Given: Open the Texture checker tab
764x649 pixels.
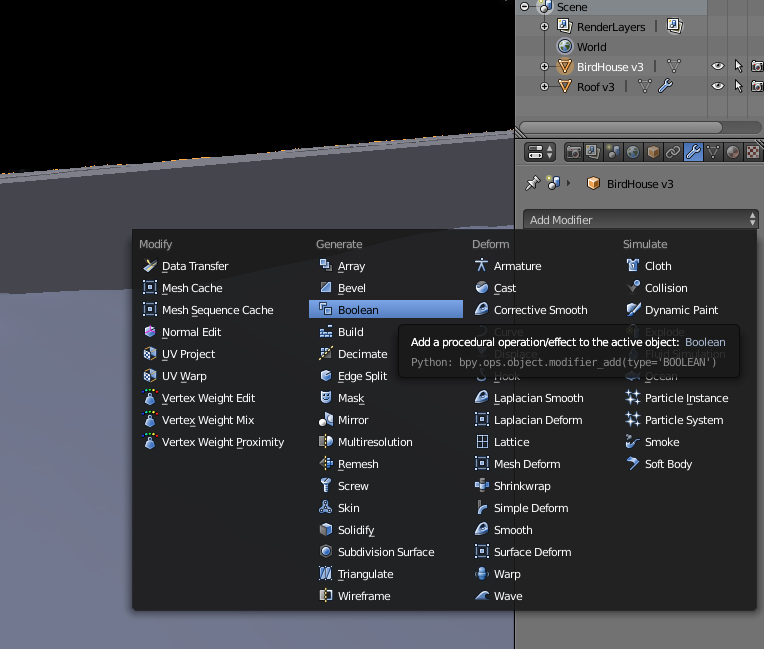Looking at the screenshot, I should (753, 152).
